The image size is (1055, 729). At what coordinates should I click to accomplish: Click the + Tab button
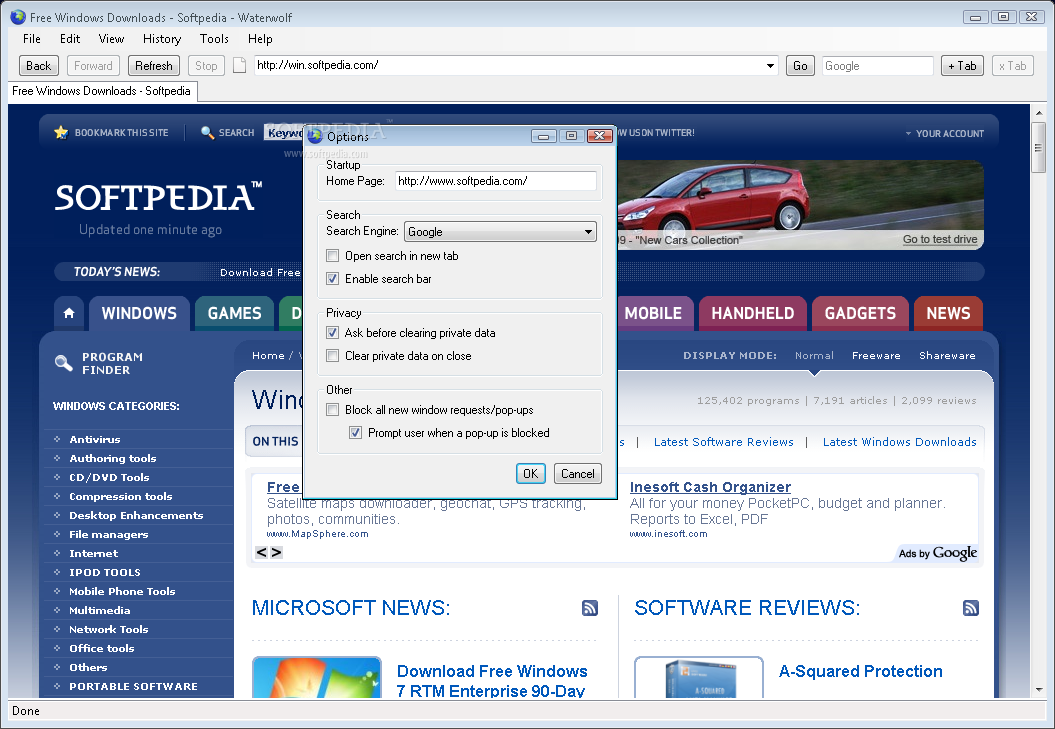[x=962, y=65]
